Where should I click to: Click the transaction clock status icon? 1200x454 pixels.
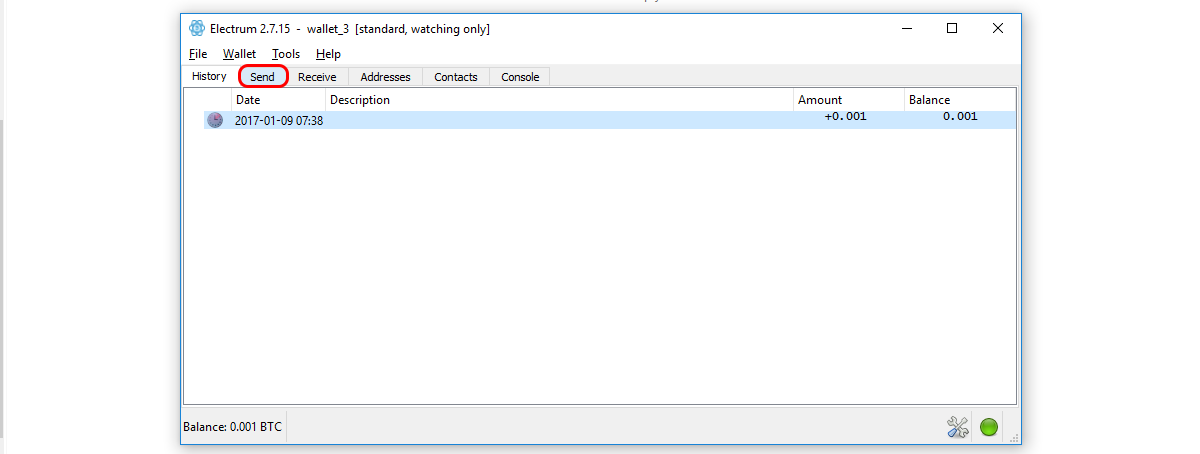[x=215, y=120]
